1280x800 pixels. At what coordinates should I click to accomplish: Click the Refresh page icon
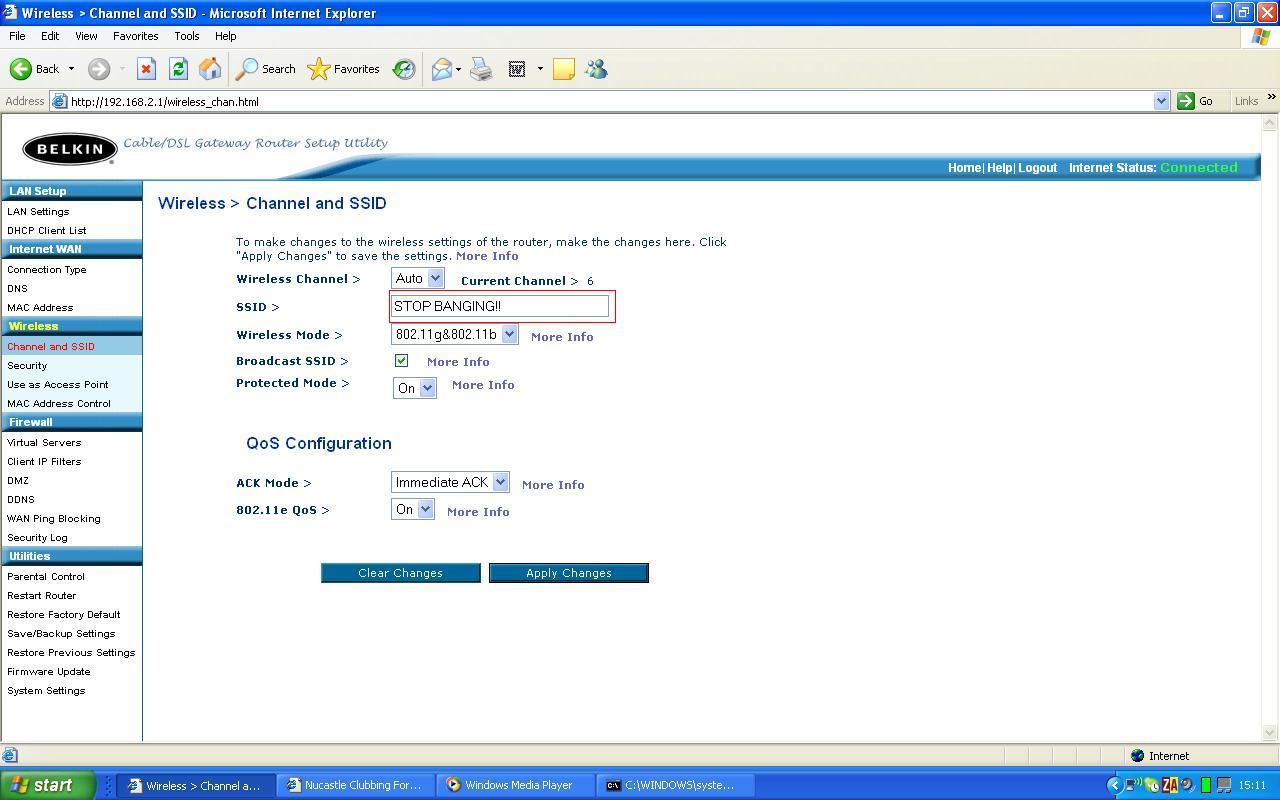178,69
